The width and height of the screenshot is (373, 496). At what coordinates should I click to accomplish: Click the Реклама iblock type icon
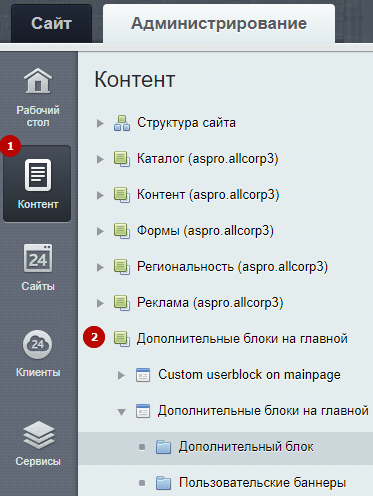(122, 303)
